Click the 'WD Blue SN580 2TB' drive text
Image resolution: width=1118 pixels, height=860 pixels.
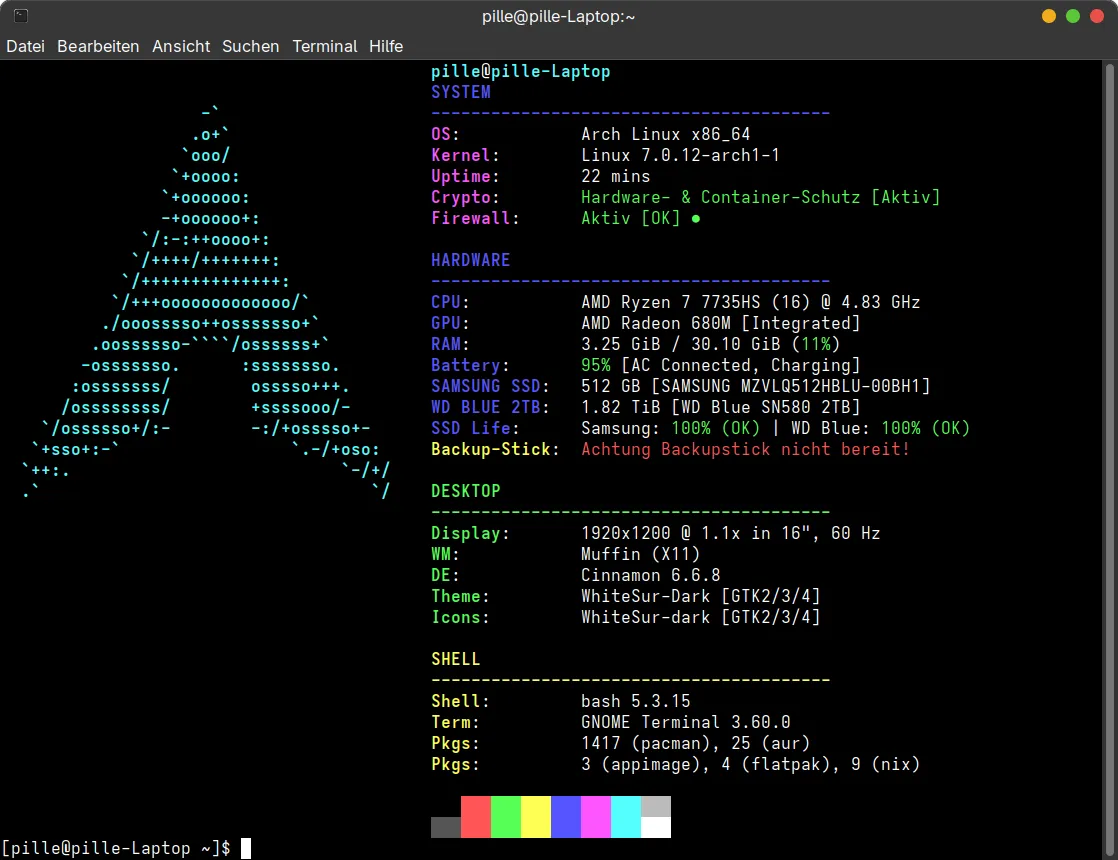point(765,407)
